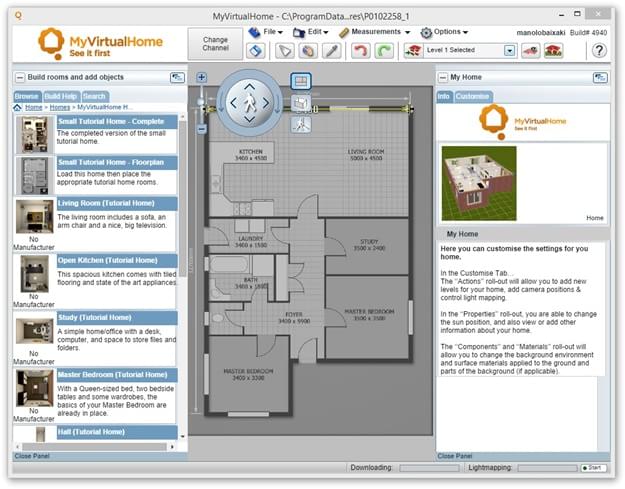Click the Change Channel button
Screen dimensions: 625x489
tap(215, 44)
